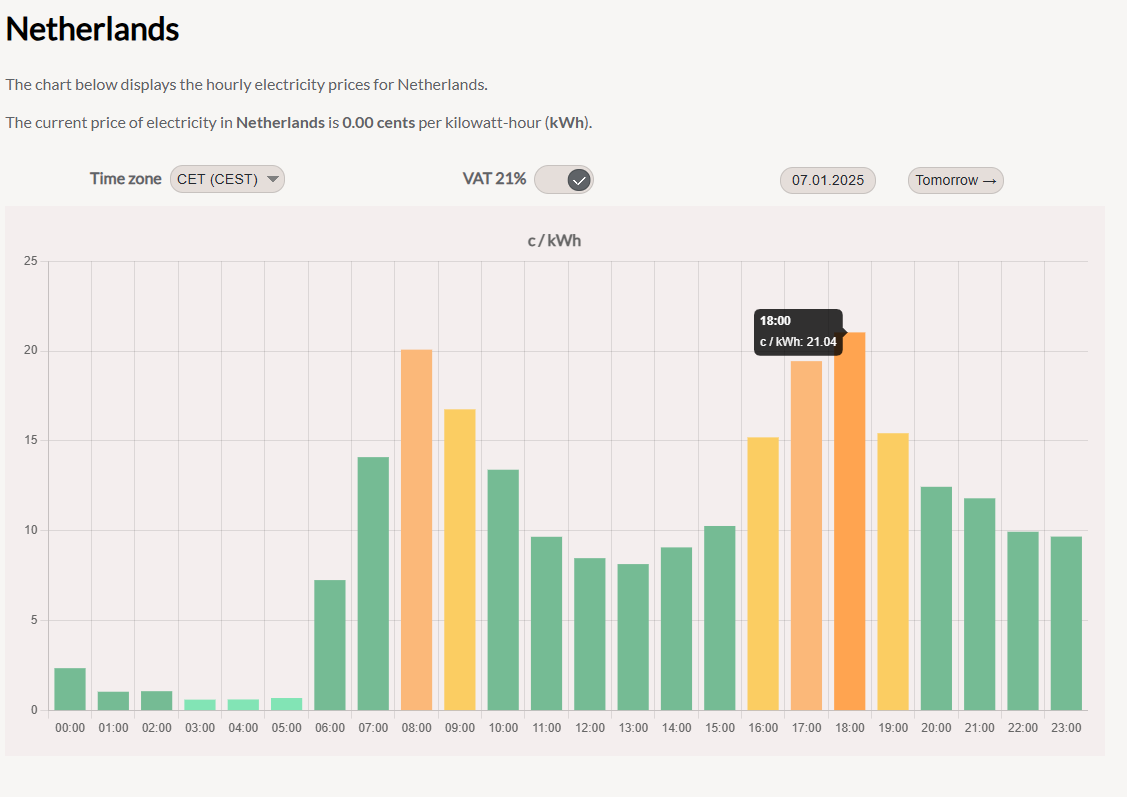
Task: Open the CET (CEST) time zone dropdown
Action: (x=226, y=180)
